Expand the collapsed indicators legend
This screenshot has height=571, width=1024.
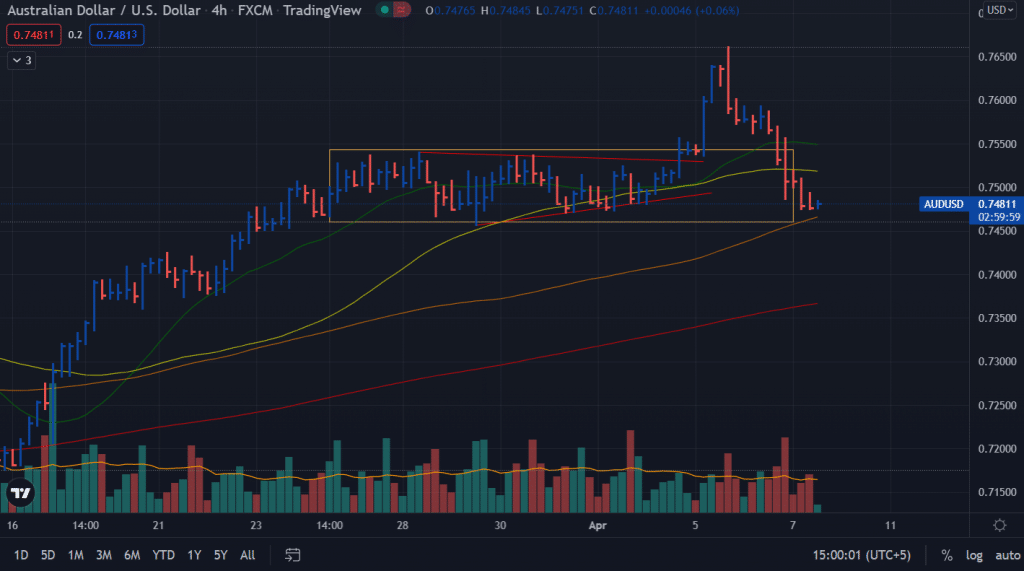(22, 60)
